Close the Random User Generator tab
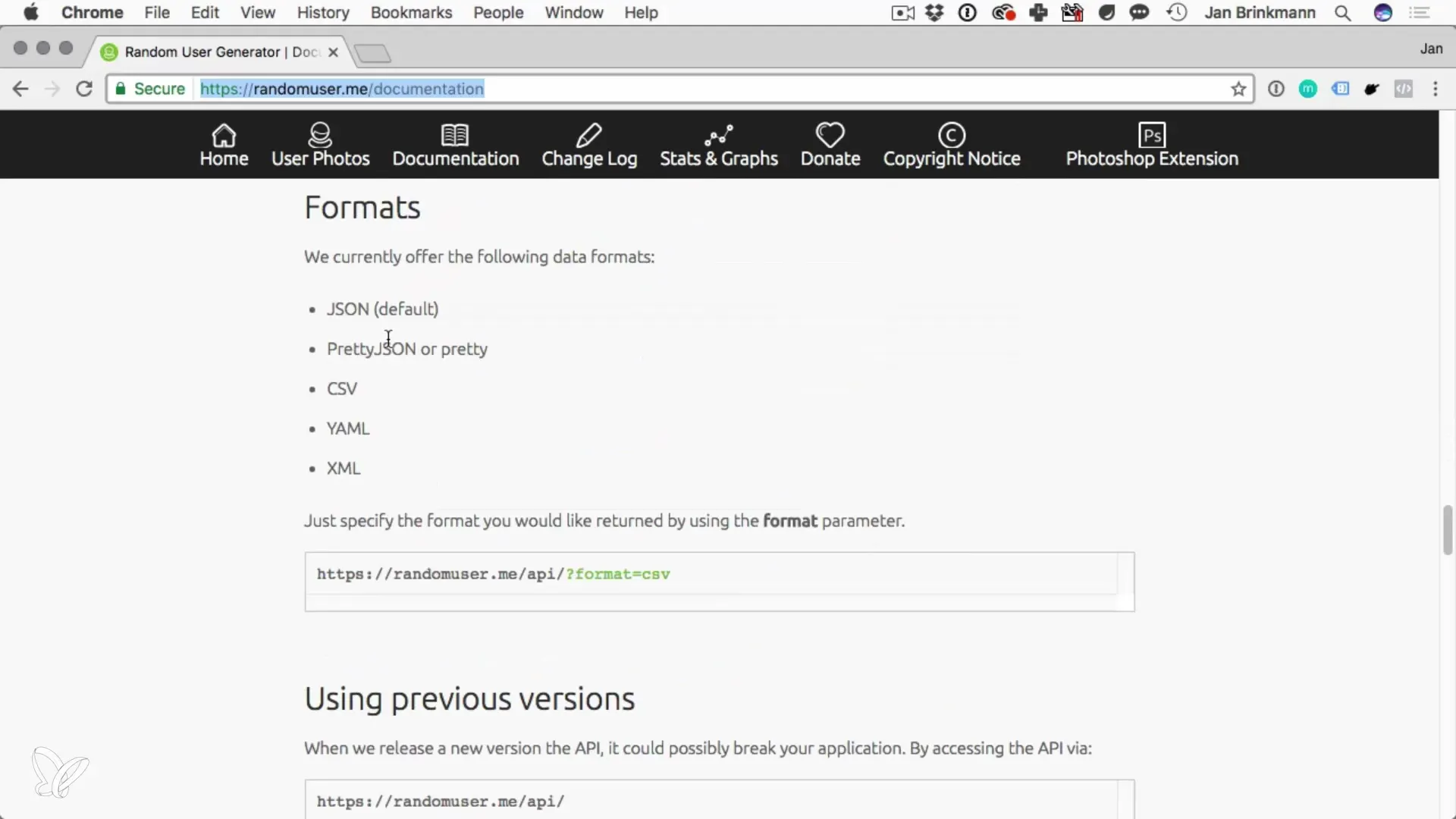 coord(333,52)
